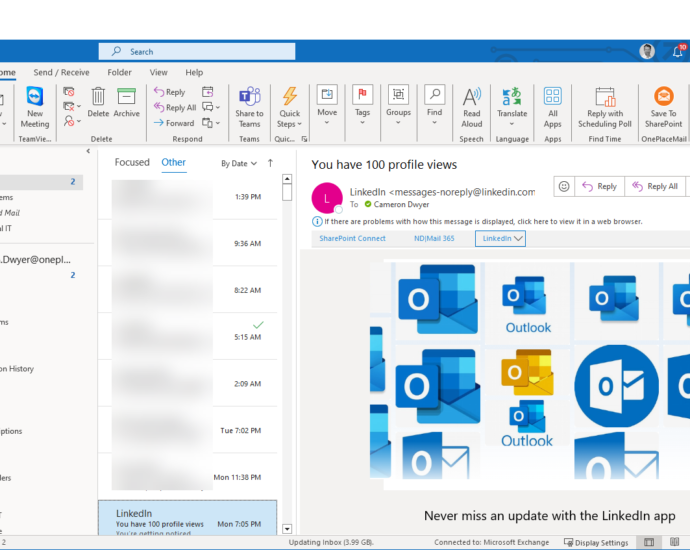Open the TeamViewer New Meeting icon
This screenshot has width=690, height=550.
point(35,97)
